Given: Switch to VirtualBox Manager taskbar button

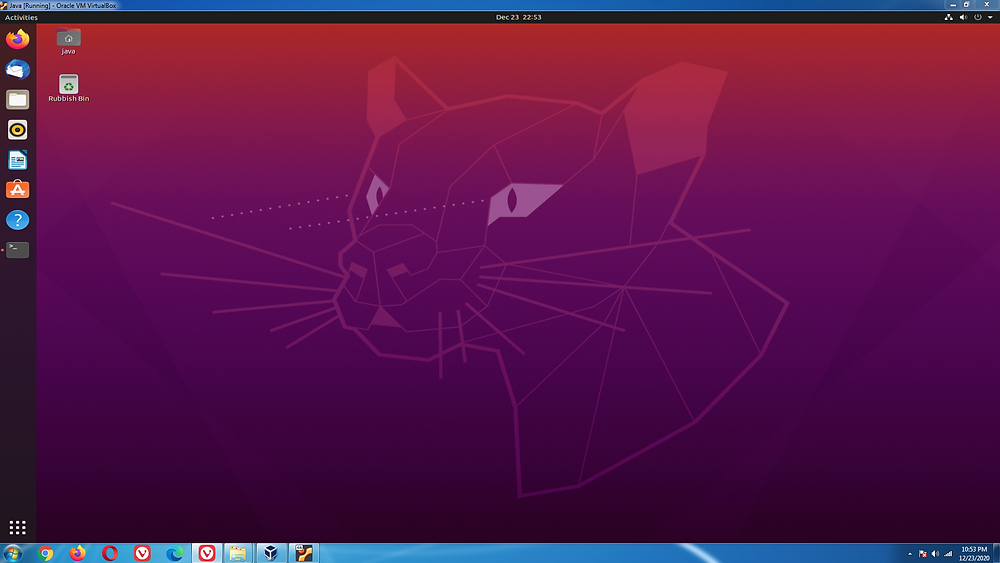Looking at the screenshot, I should 270,553.
